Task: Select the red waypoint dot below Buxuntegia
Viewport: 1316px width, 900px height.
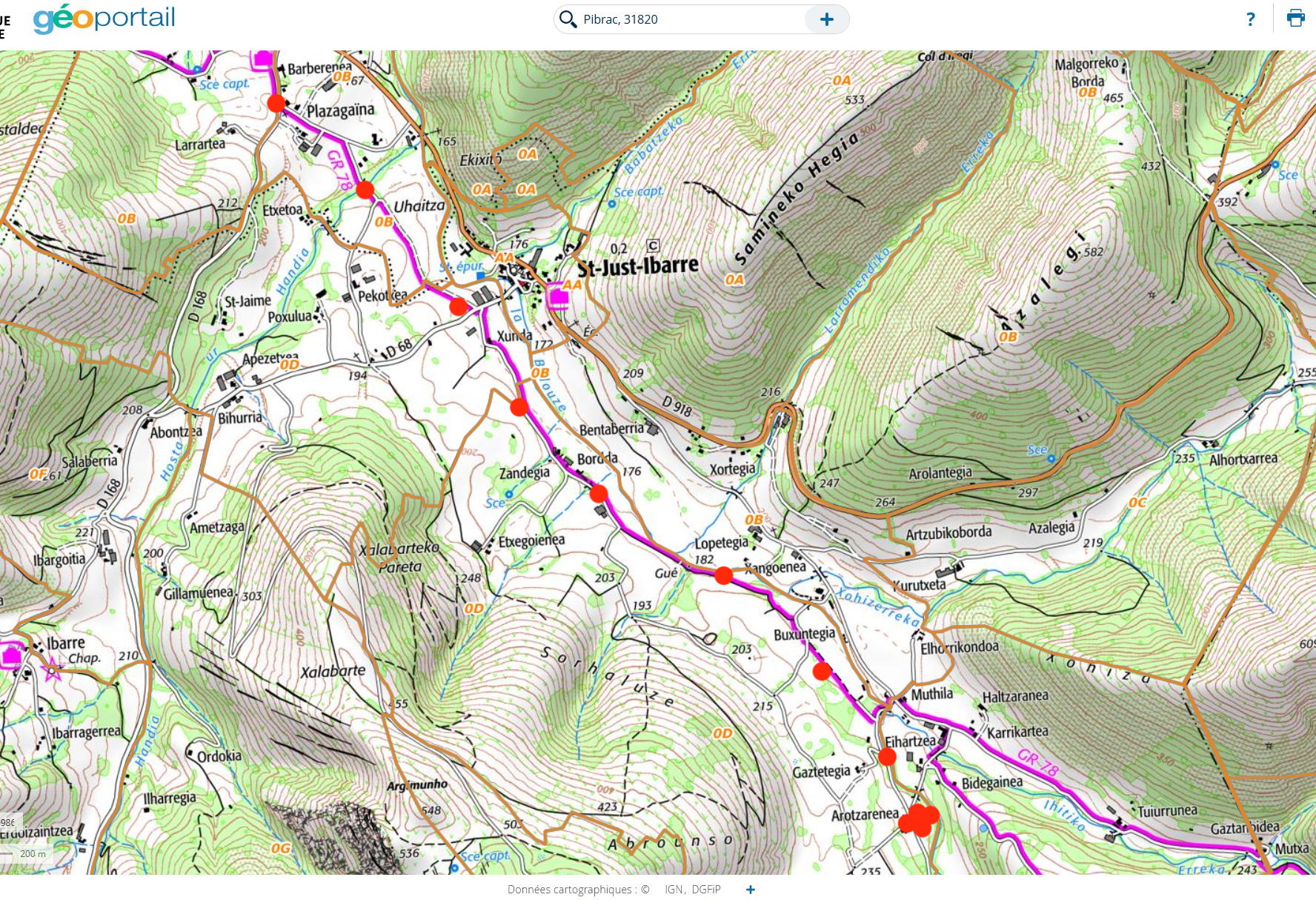Action: (822, 672)
